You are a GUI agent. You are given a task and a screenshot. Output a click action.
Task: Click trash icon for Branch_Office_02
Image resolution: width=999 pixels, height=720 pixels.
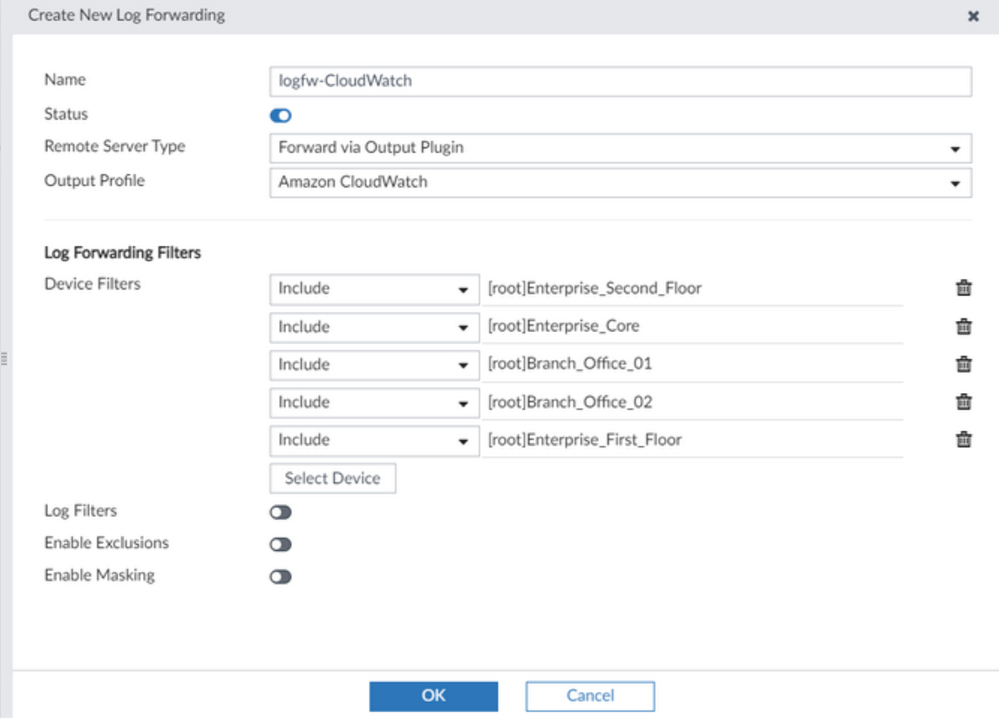point(964,402)
